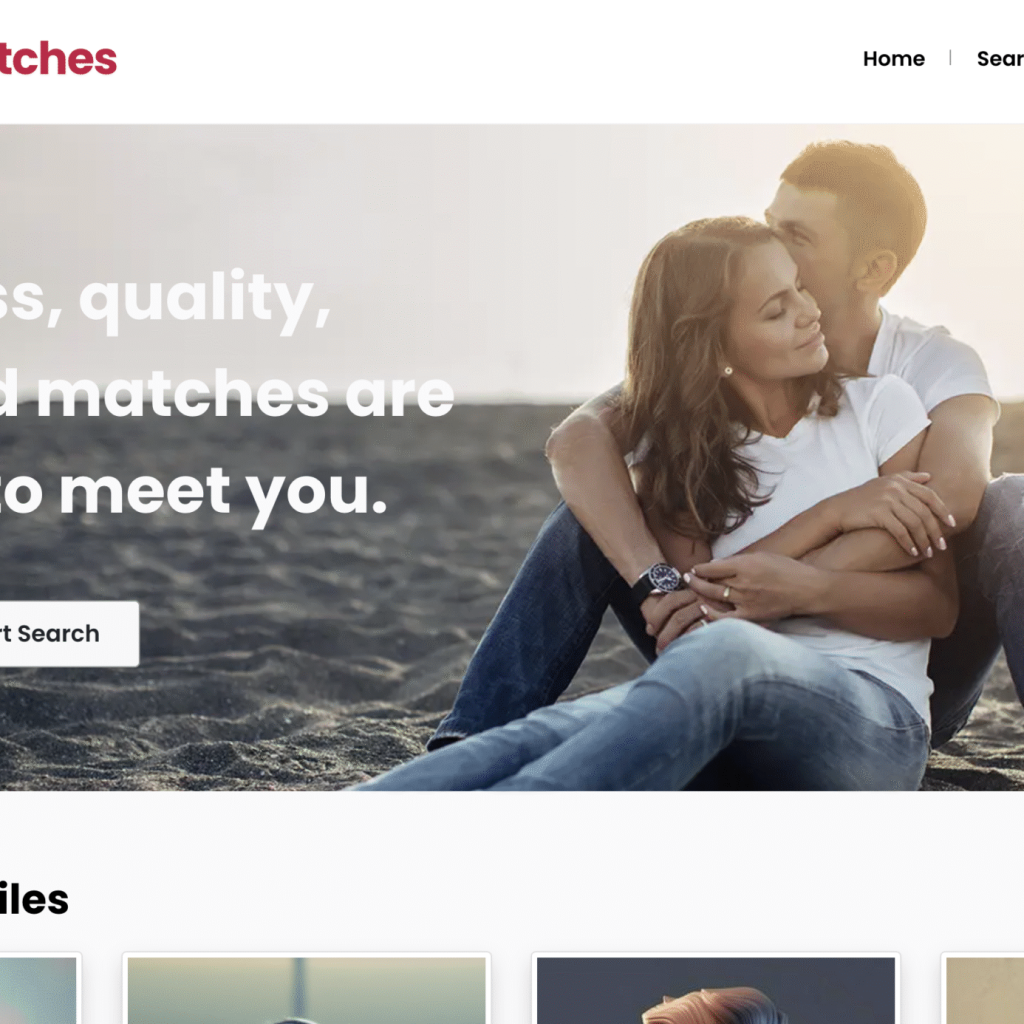Click the hero headline line ending 'quality,'
This screenshot has height=1024, width=1024.
coord(165,300)
